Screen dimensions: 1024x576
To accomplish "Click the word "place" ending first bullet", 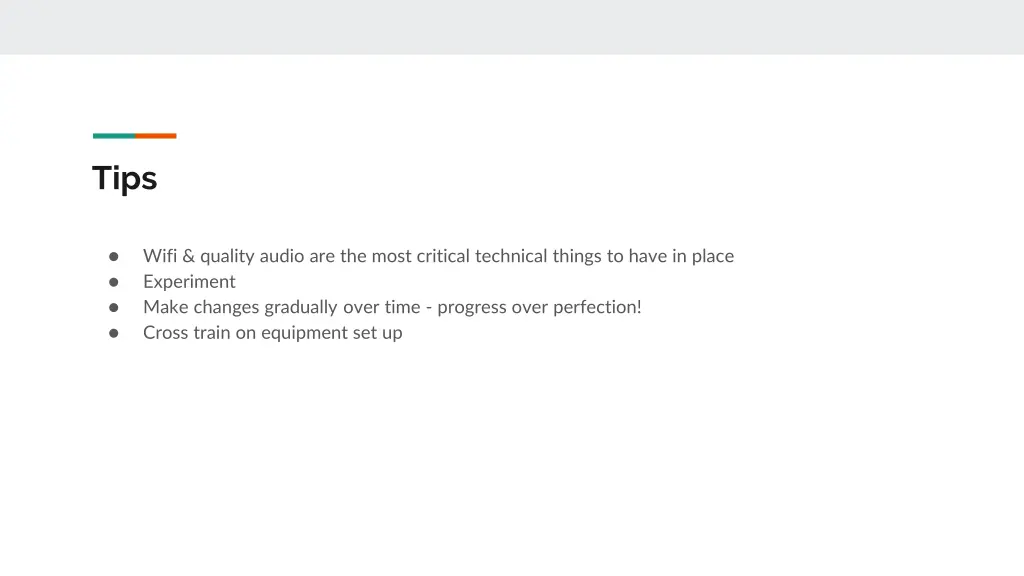I will pyautogui.click(x=712, y=257).
